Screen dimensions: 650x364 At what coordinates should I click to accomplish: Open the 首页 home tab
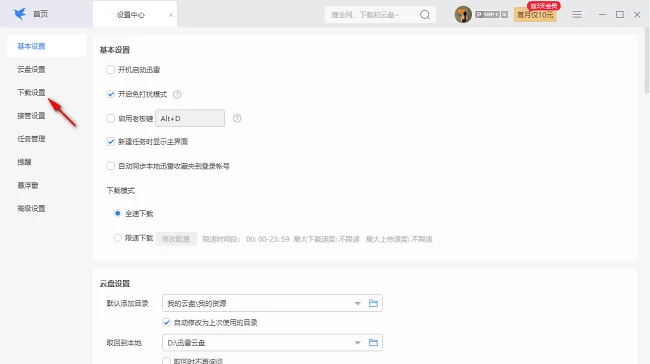click(41, 15)
